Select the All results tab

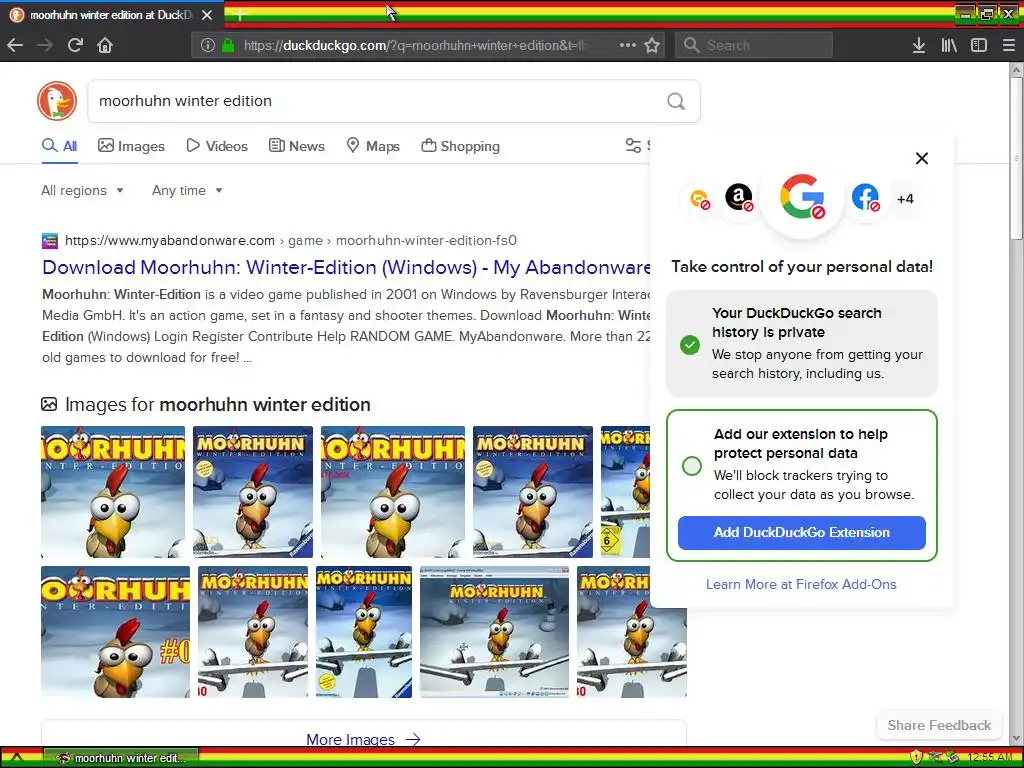59,146
